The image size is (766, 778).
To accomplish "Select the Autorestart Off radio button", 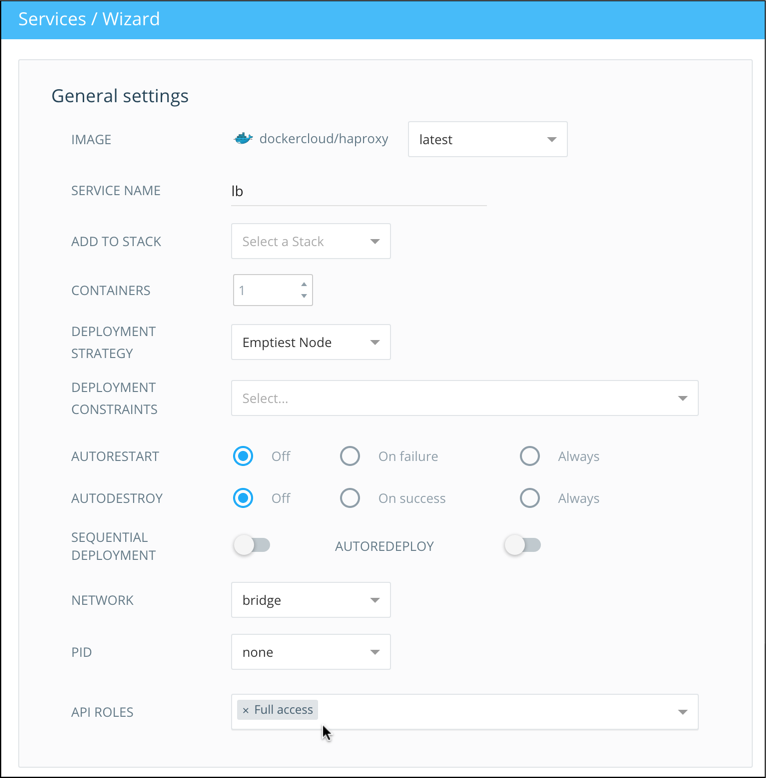I will 243,456.
